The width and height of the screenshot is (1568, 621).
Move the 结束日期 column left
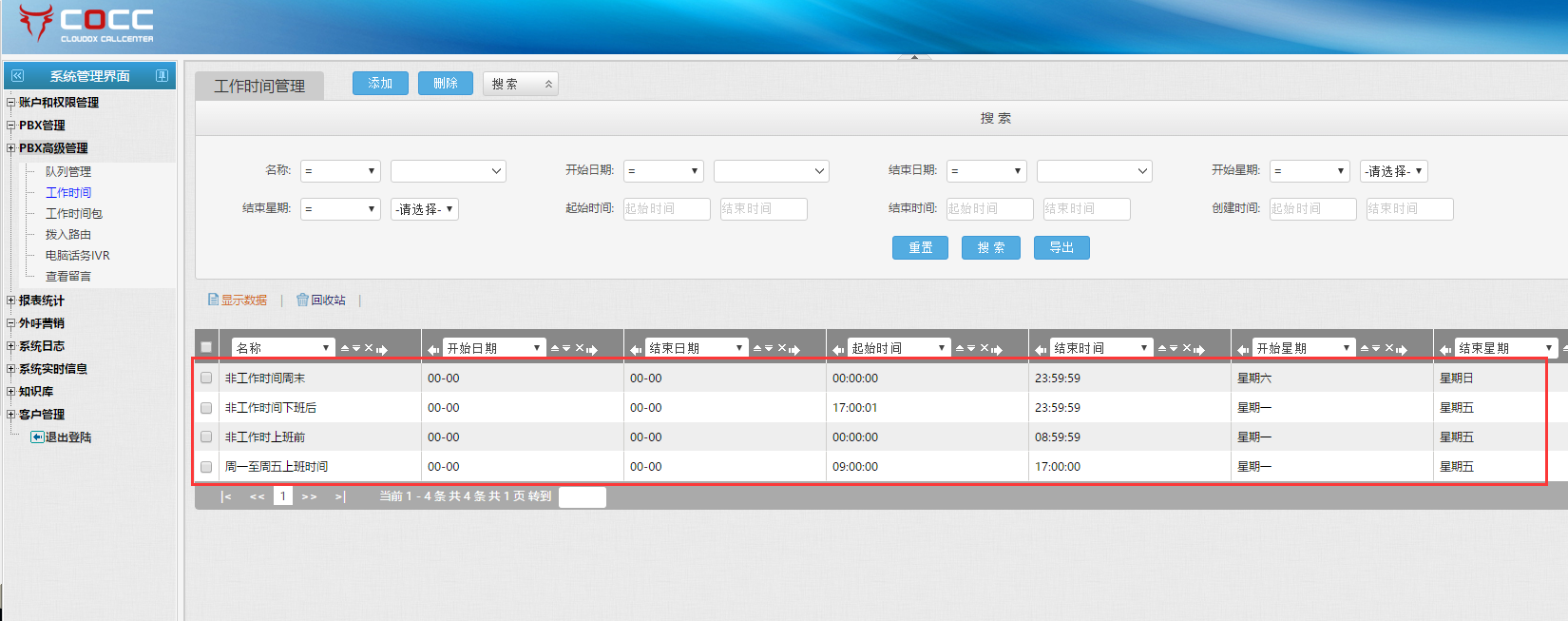[636, 350]
